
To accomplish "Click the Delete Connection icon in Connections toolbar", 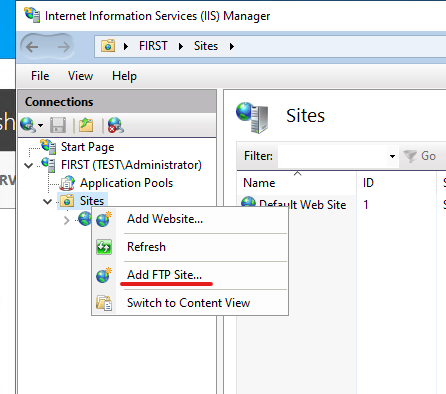I will click(116, 125).
